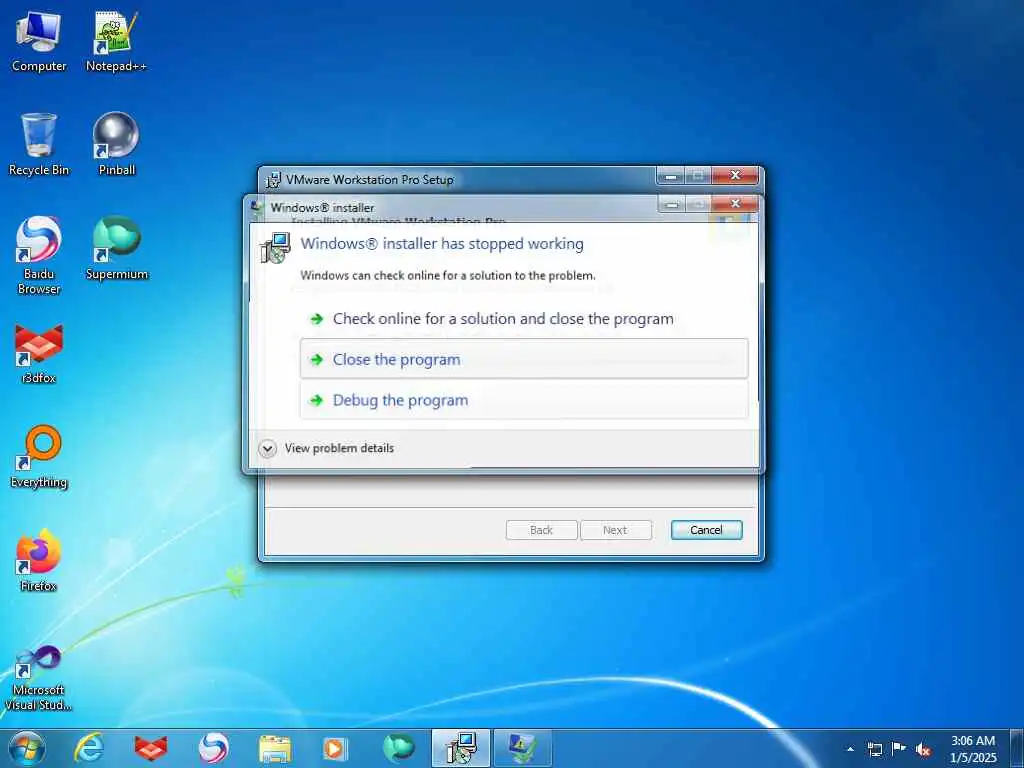Select the Supermium desktop shortcut
Image resolution: width=1024 pixels, height=768 pixels.
(x=116, y=248)
